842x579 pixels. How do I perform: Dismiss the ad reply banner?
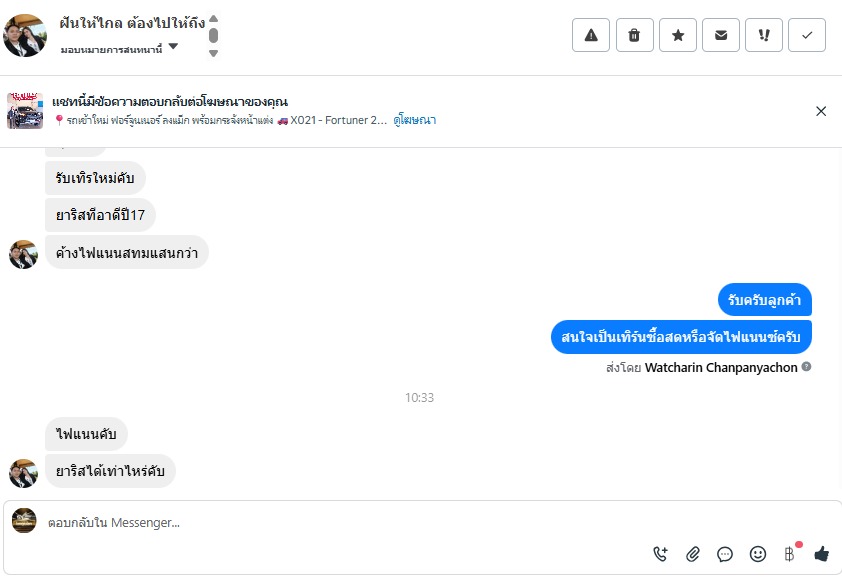(821, 111)
